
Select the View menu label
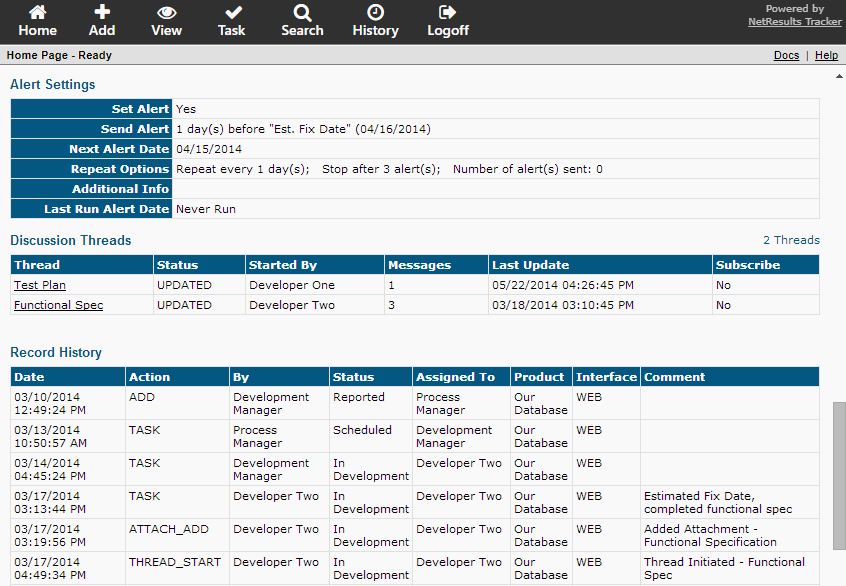pos(167,30)
